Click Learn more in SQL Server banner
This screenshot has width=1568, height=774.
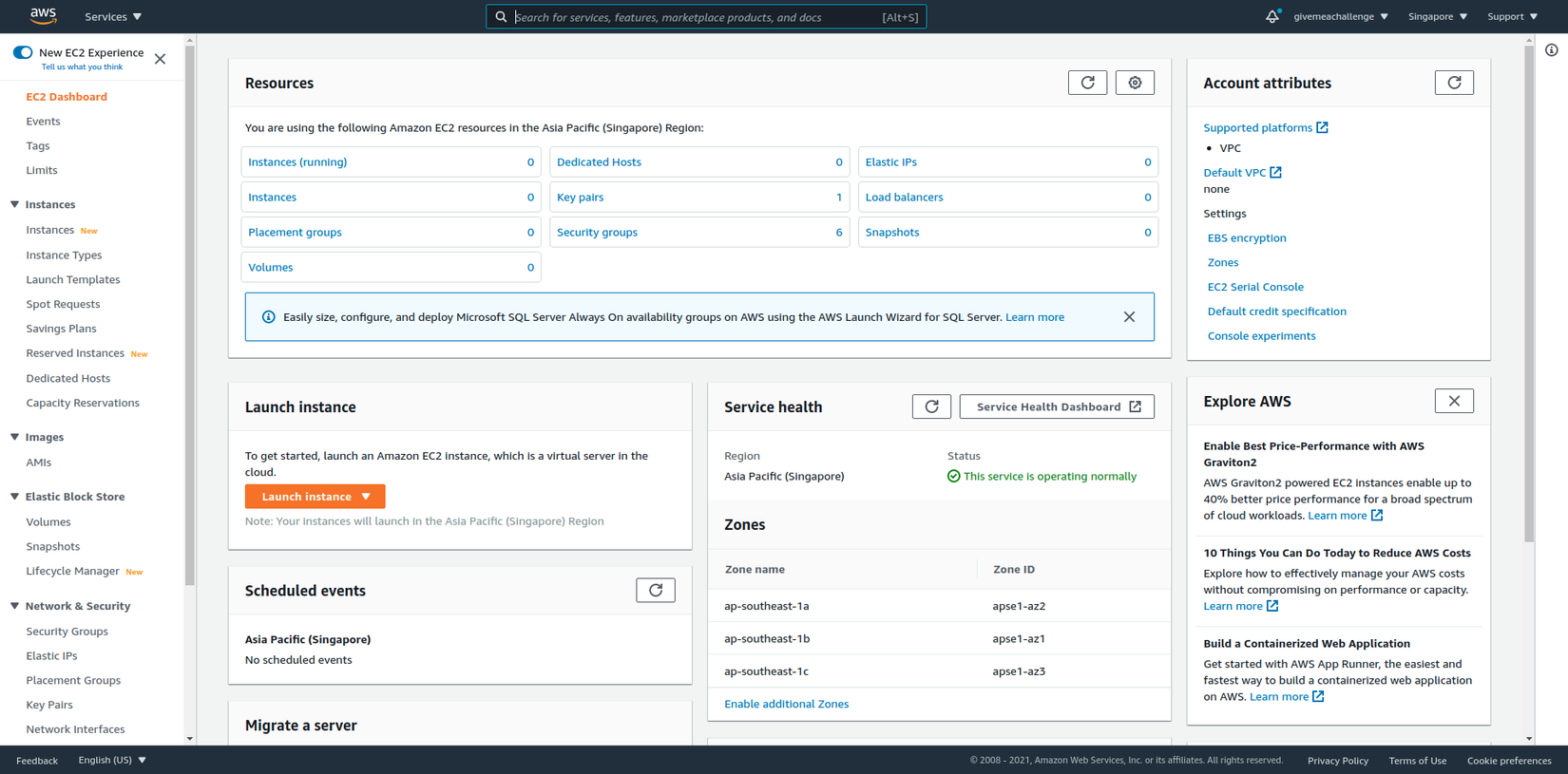(1035, 317)
